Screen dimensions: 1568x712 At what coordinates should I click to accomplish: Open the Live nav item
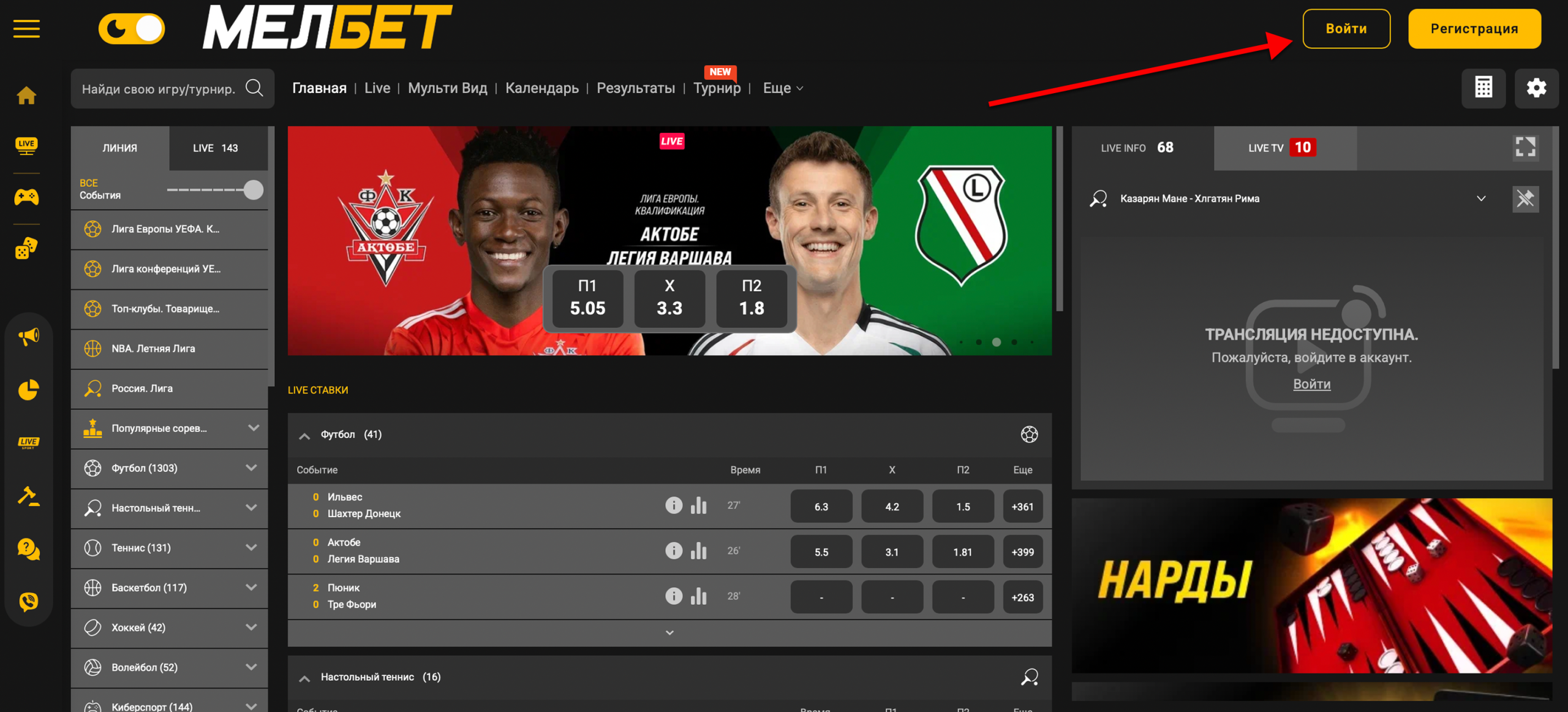(x=377, y=88)
